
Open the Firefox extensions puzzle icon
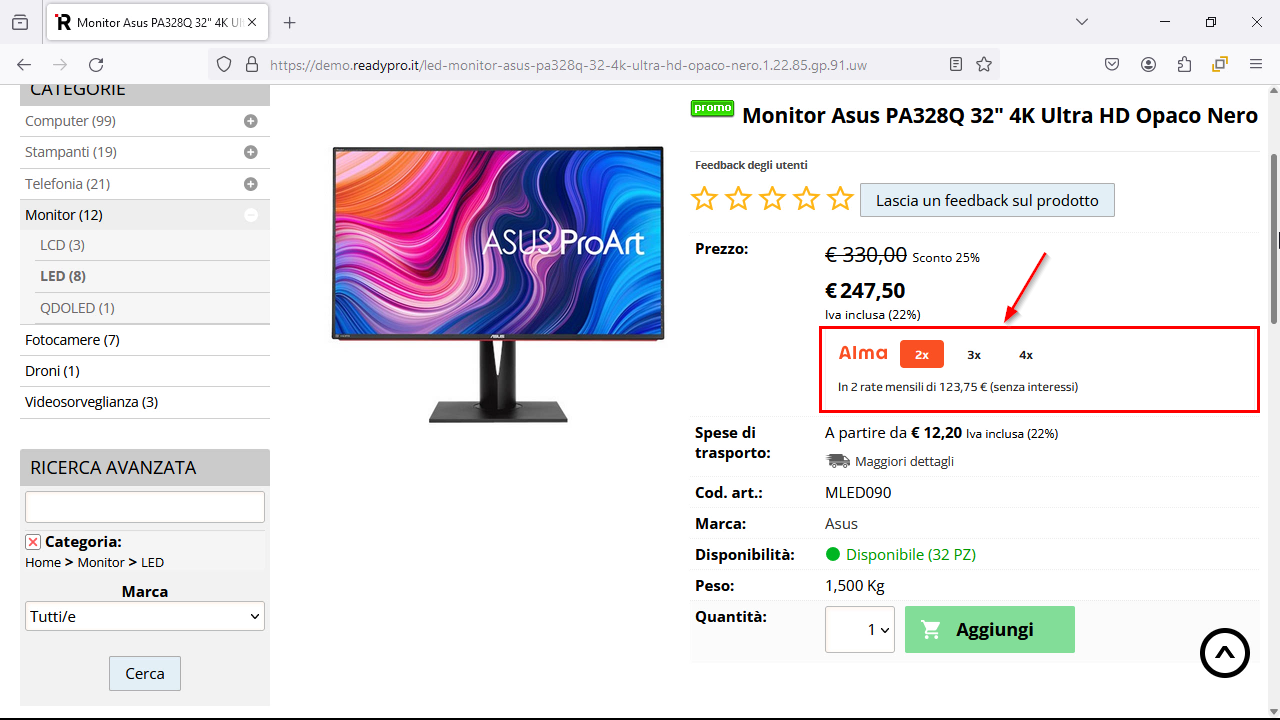1185,64
